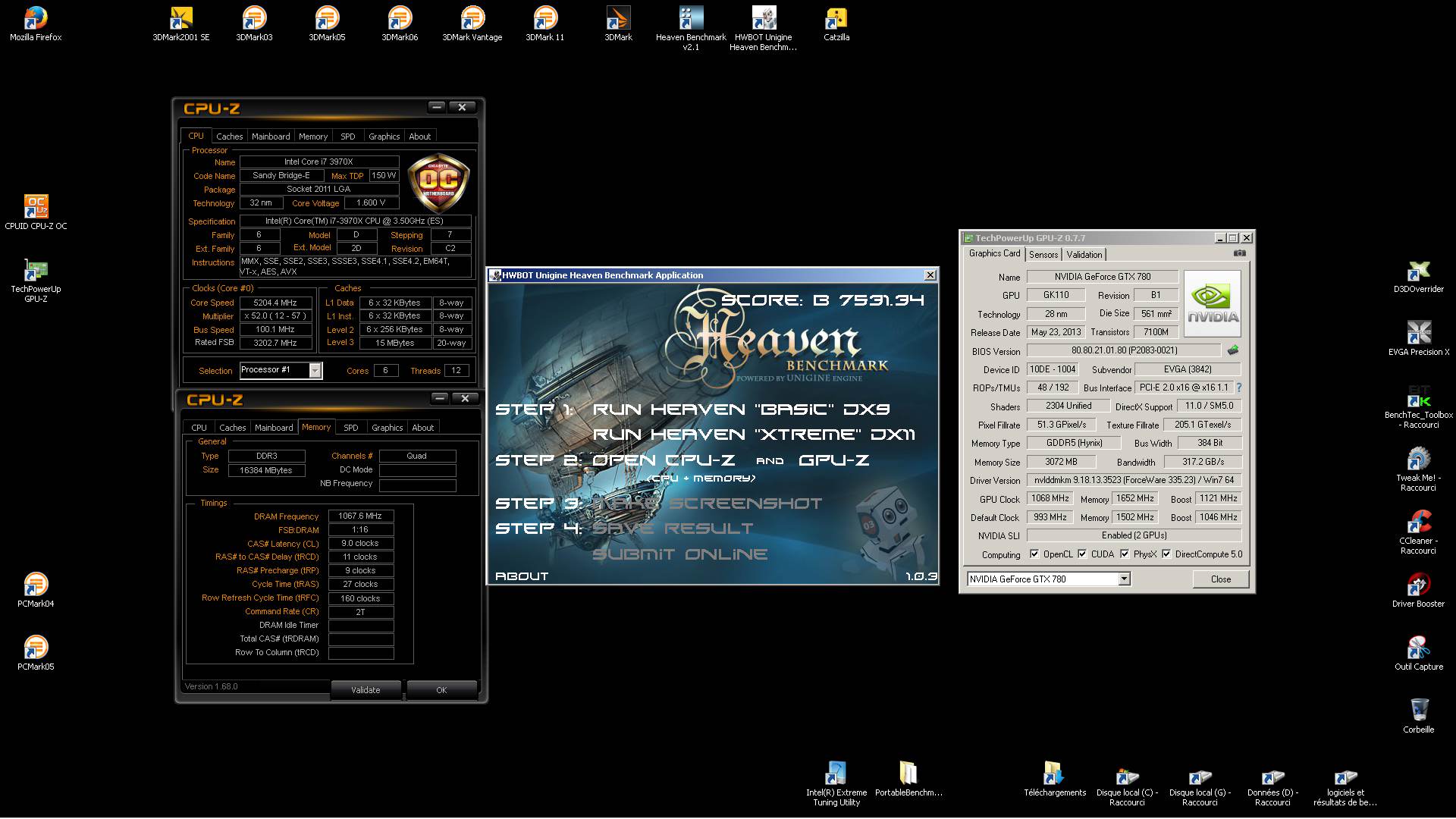This screenshot has height=819, width=1456.
Task: Open Téléchargements folder shortcut
Action: click(1055, 779)
